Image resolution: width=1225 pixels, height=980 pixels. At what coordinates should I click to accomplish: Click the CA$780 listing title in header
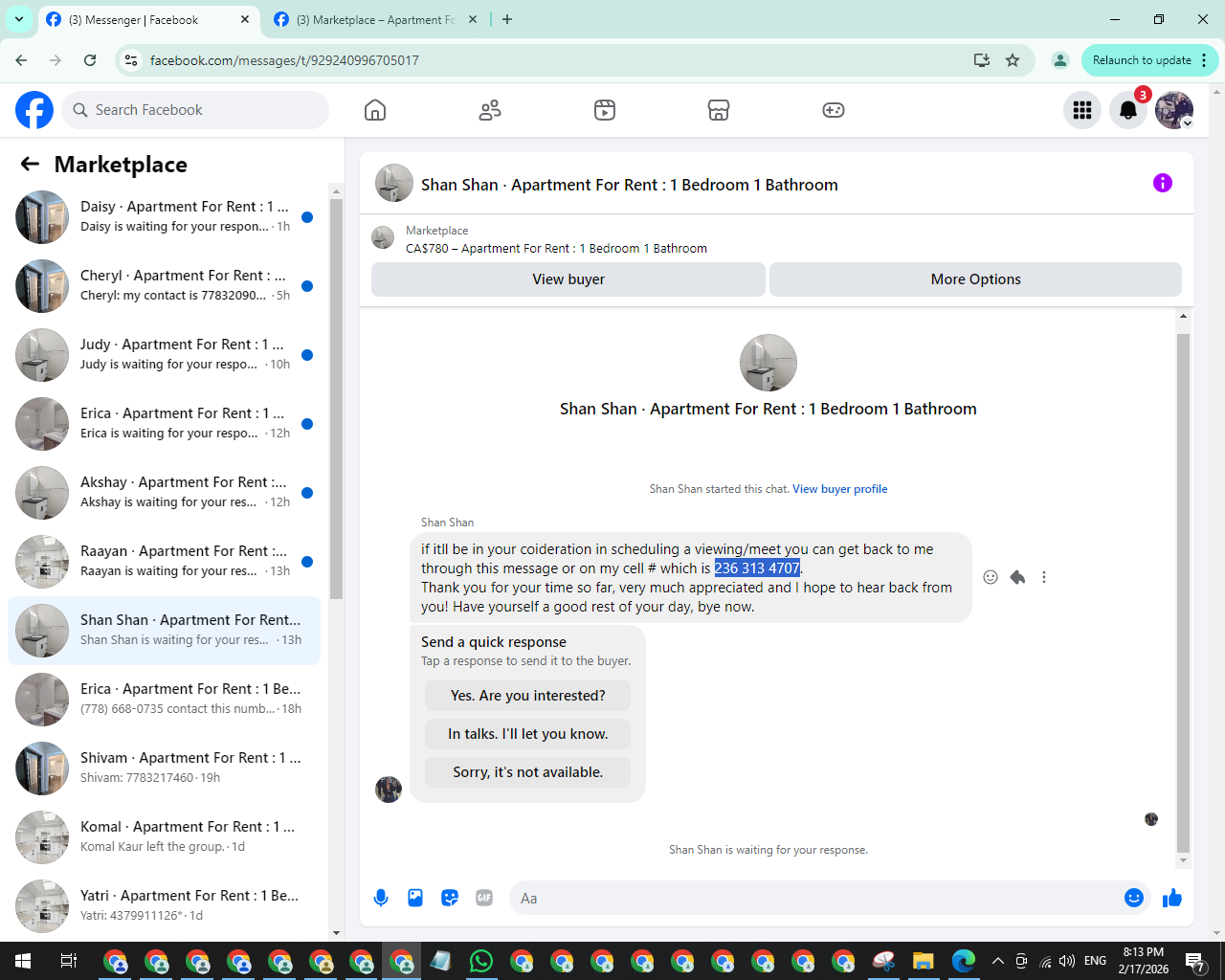tap(556, 248)
